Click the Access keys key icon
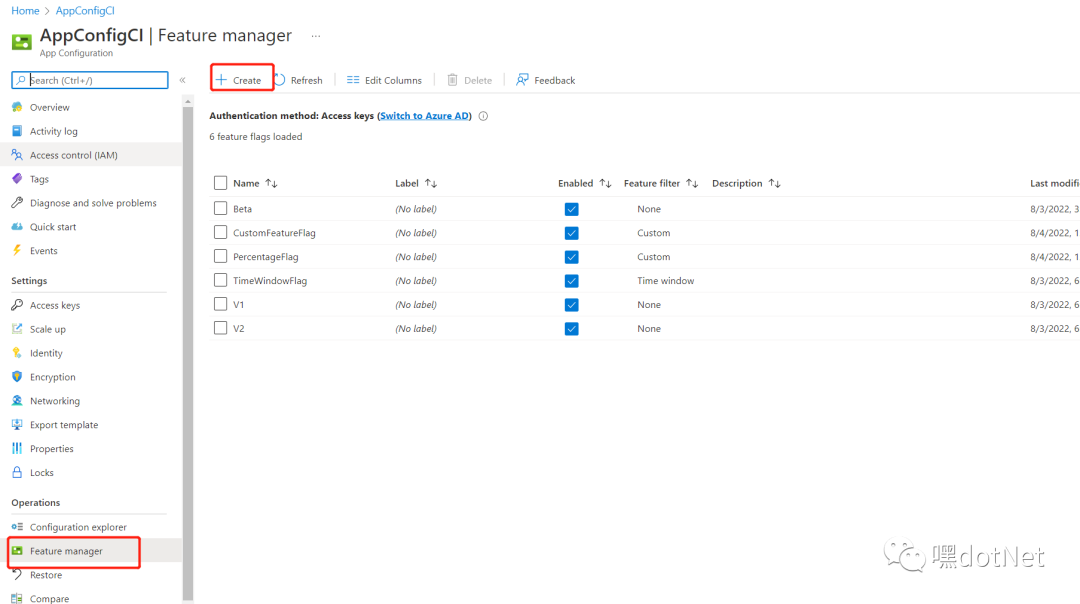The width and height of the screenshot is (1080, 604). tap(17, 305)
